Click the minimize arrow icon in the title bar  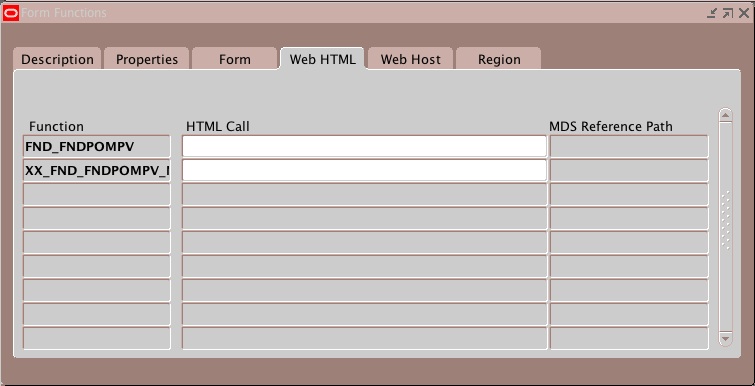click(712, 13)
